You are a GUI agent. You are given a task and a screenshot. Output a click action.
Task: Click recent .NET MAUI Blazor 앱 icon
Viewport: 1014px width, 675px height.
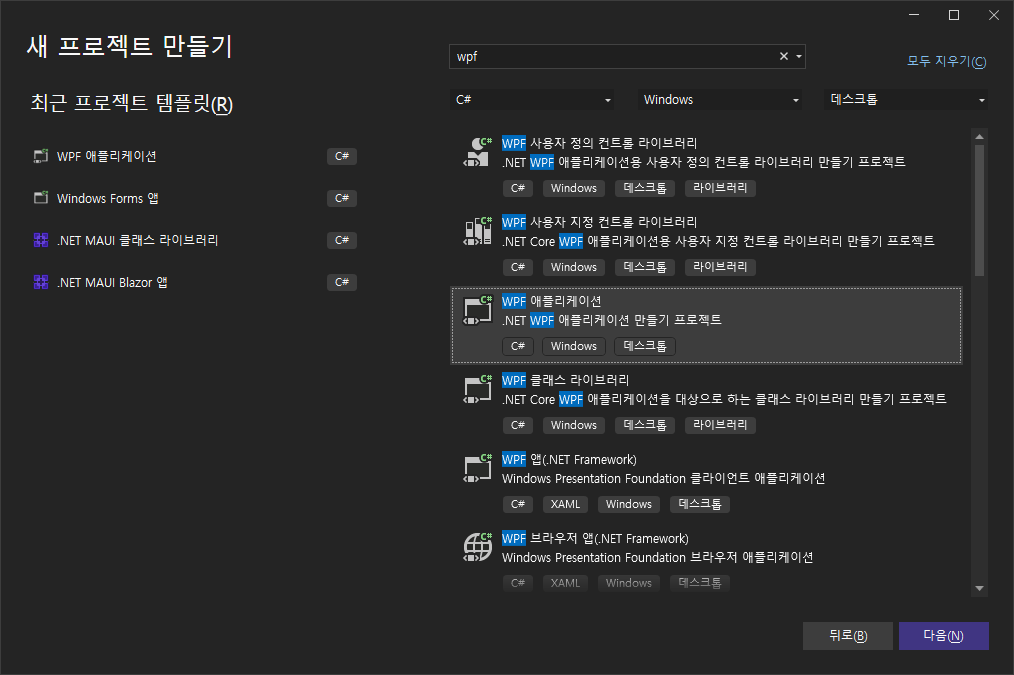point(41,282)
